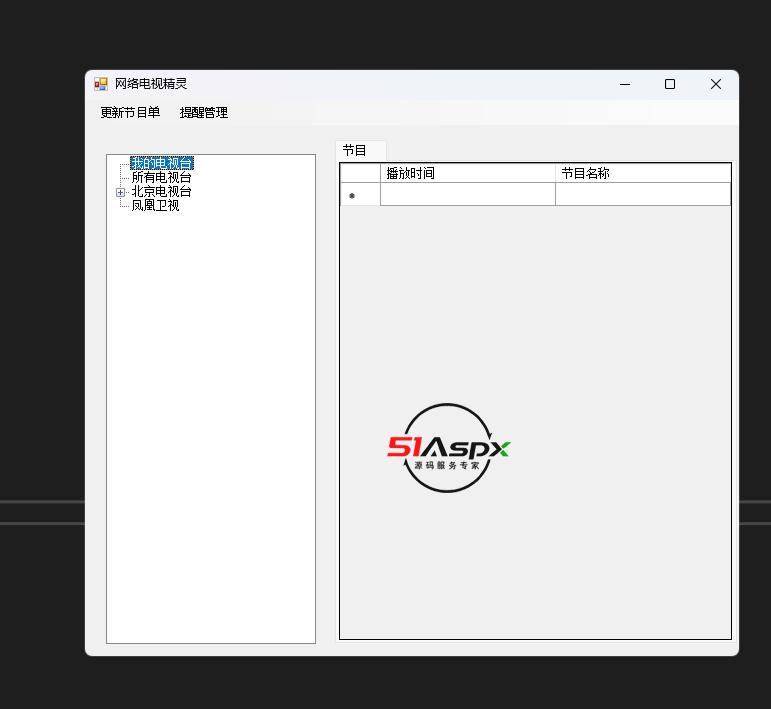Select the 我的电视台 tree node
Screen dimensions: 771x709
pos(162,163)
